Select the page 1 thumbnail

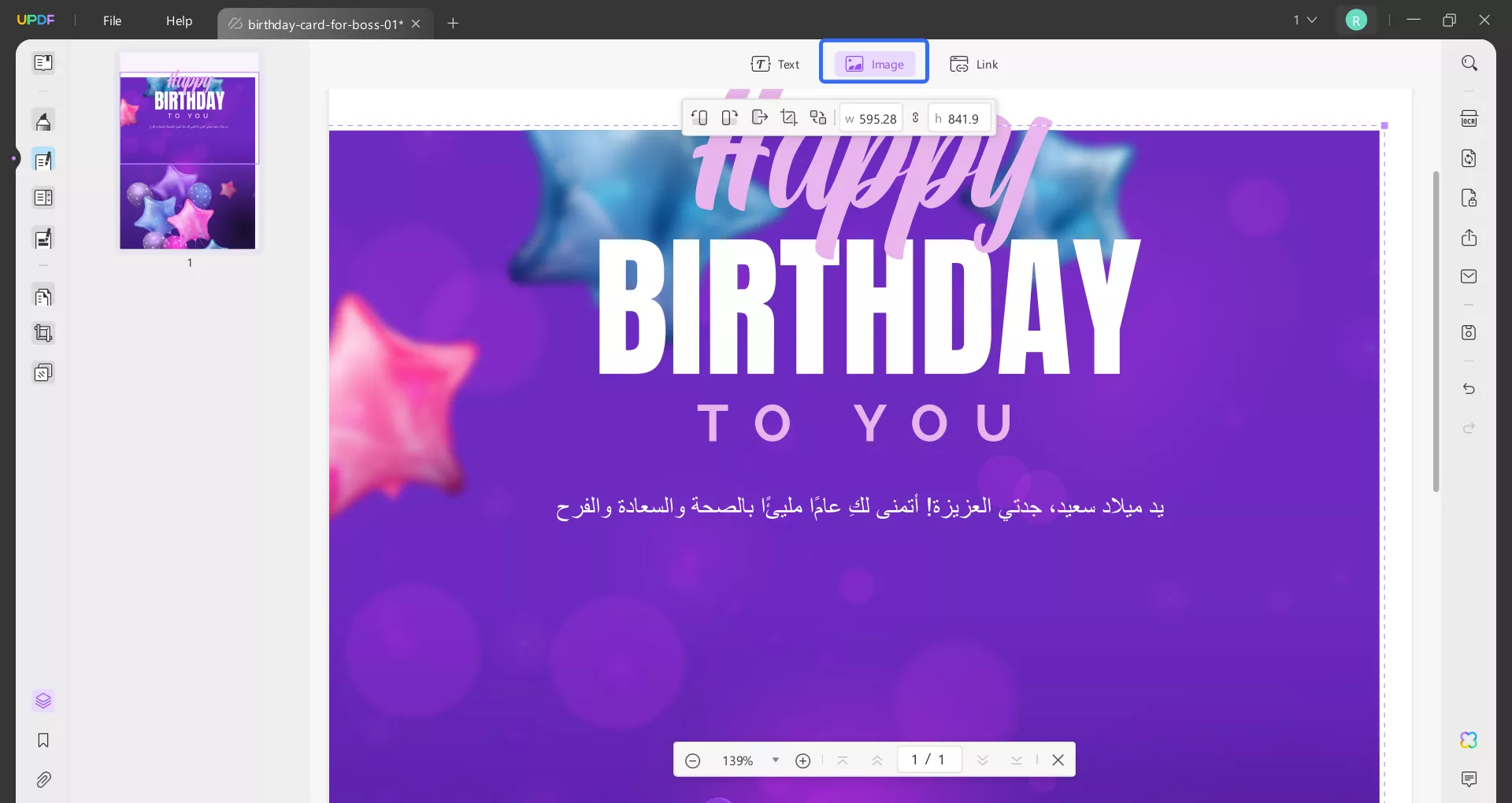189,154
